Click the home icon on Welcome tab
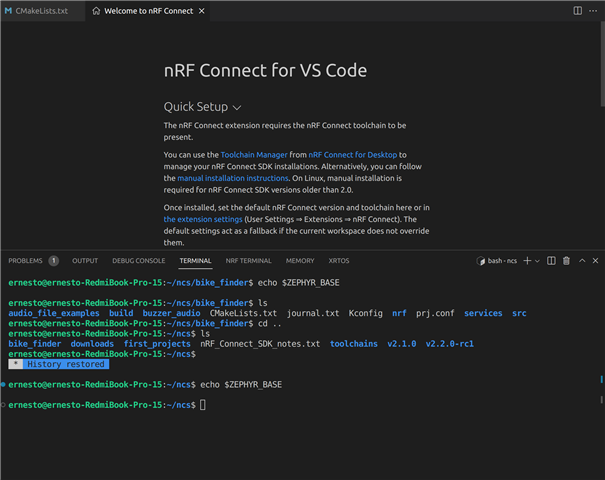This screenshot has width=605, height=480. (x=96, y=11)
